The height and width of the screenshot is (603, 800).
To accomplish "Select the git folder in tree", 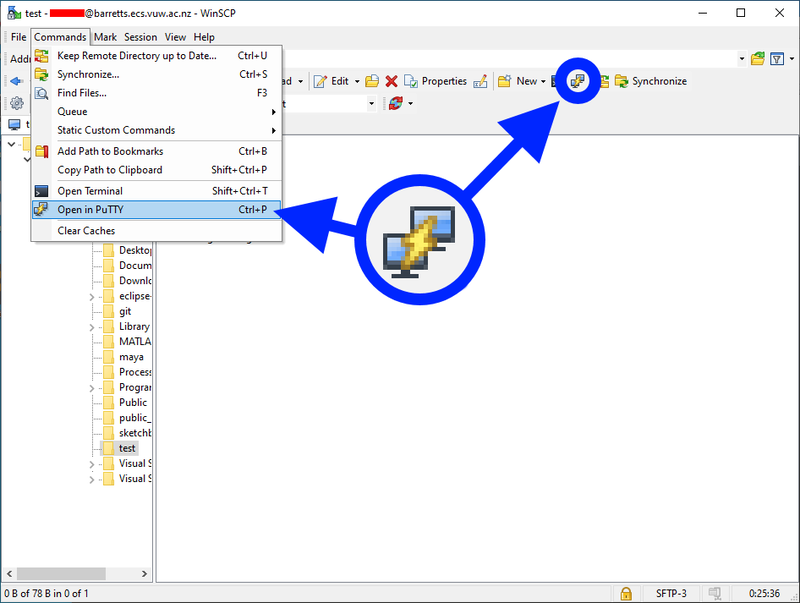I will (x=118, y=311).
